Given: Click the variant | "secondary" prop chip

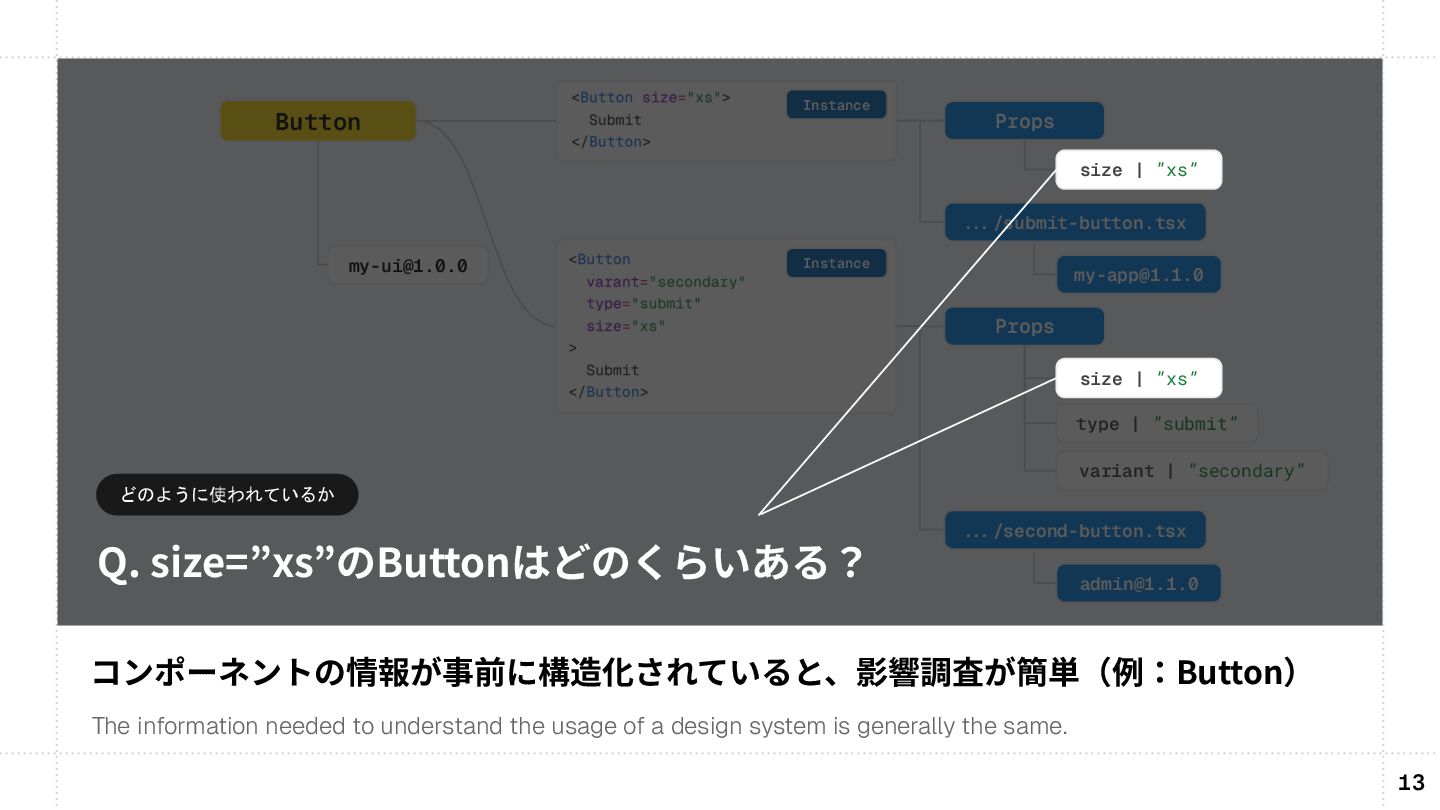Looking at the screenshot, I should tap(1192, 470).
